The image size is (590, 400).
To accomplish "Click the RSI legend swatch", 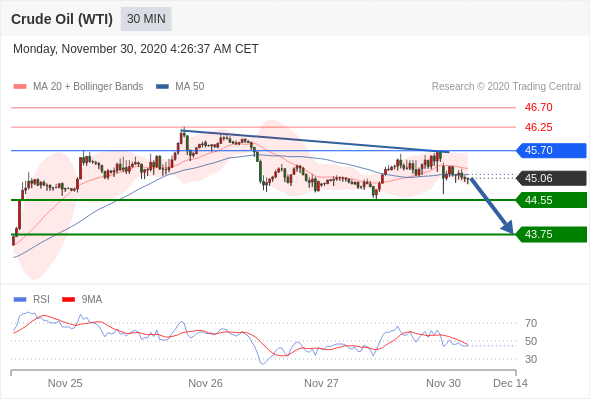I will click(20, 300).
